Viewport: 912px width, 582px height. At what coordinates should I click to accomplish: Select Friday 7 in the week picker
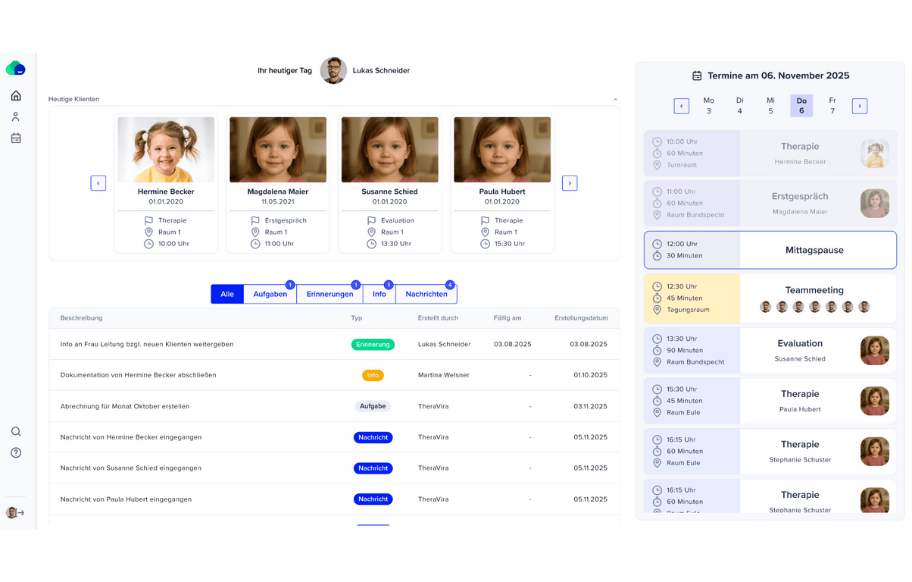832,105
